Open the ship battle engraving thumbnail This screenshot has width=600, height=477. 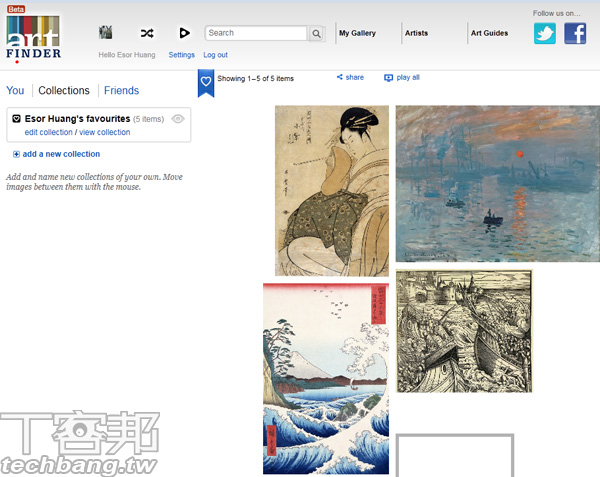click(464, 331)
